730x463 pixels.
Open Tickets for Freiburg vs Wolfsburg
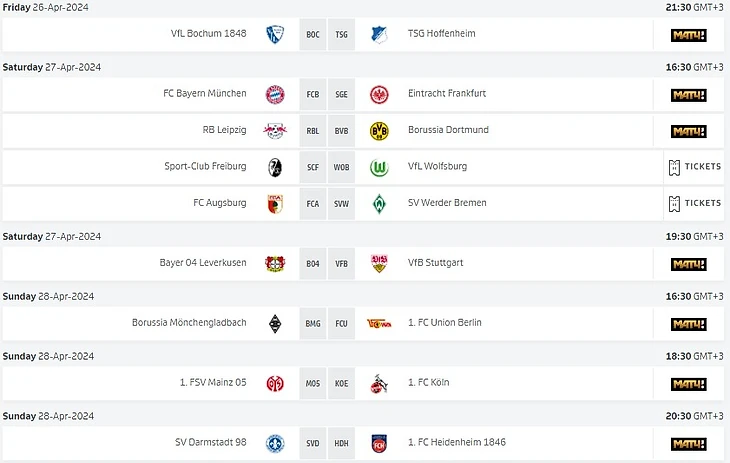point(694,167)
